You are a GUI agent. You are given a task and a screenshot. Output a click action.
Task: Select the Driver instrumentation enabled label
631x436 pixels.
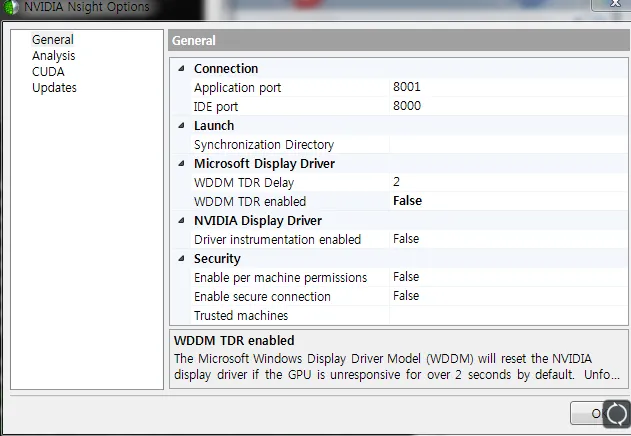coord(277,240)
